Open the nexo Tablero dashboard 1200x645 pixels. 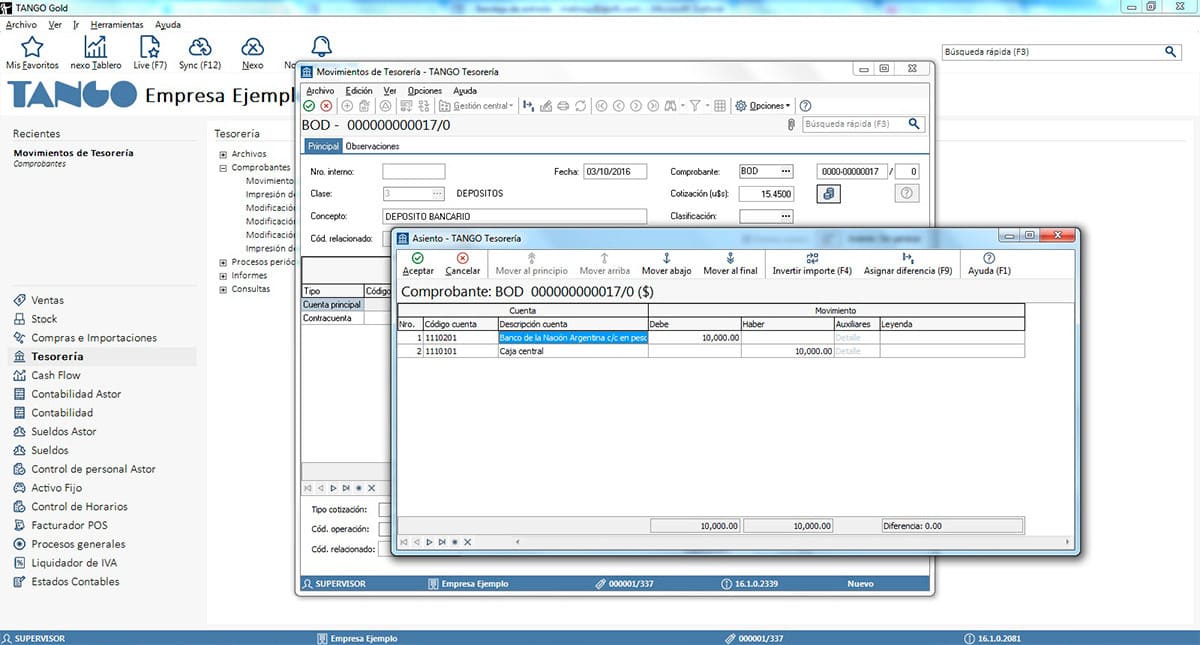click(96, 53)
